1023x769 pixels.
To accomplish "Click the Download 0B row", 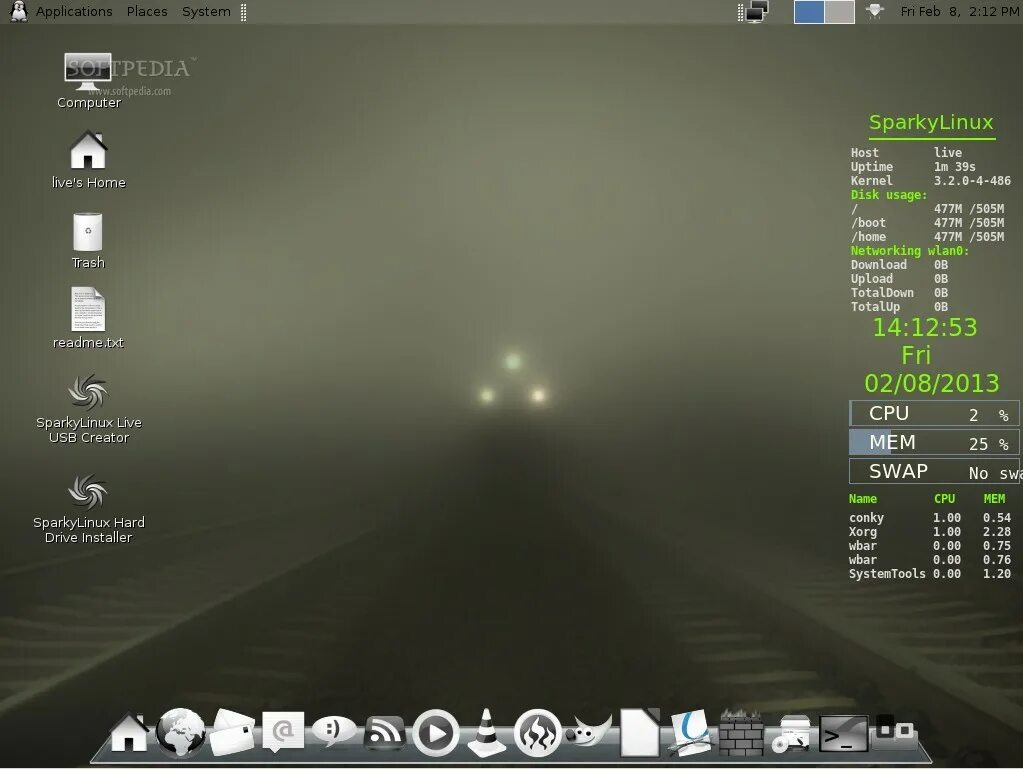I will (x=899, y=265).
